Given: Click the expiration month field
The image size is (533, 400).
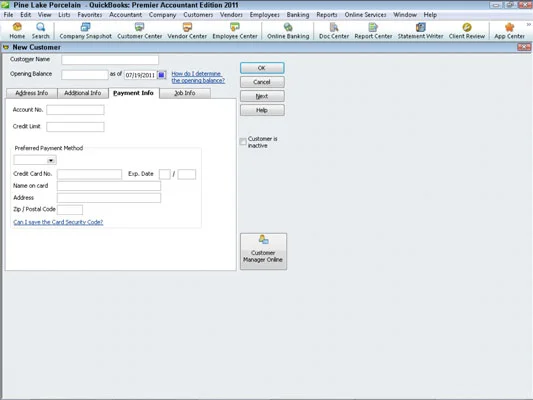Looking at the screenshot, I should (165, 174).
